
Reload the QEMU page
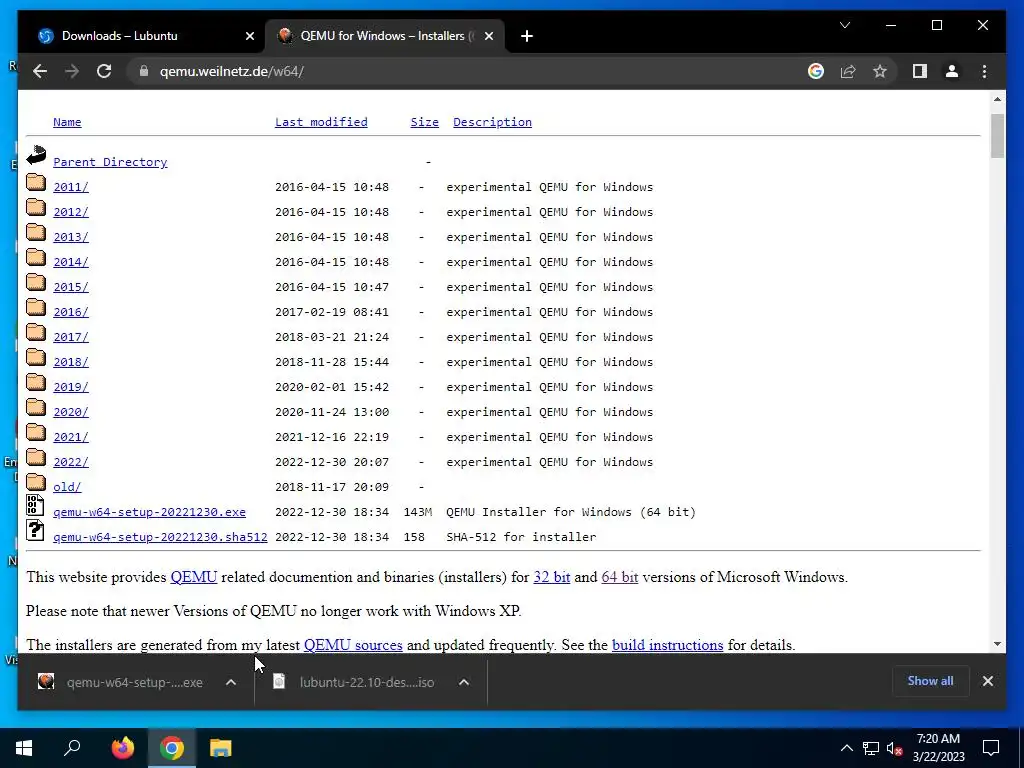click(104, 71)
